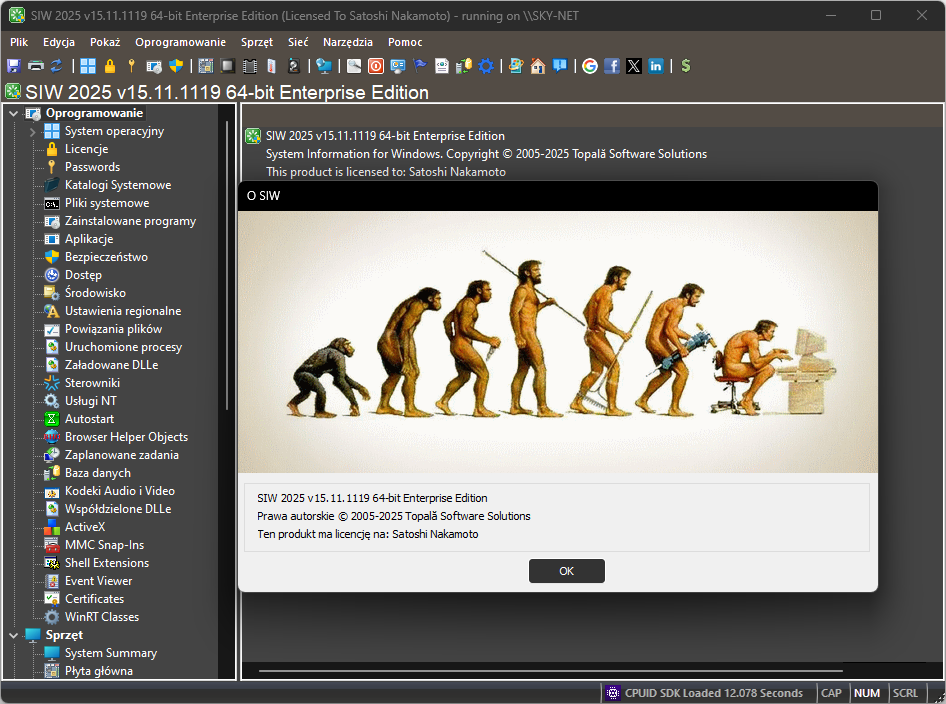Click the tree panel vertical scrollbar
946x704 pixels.
click(x=227, y=265)
